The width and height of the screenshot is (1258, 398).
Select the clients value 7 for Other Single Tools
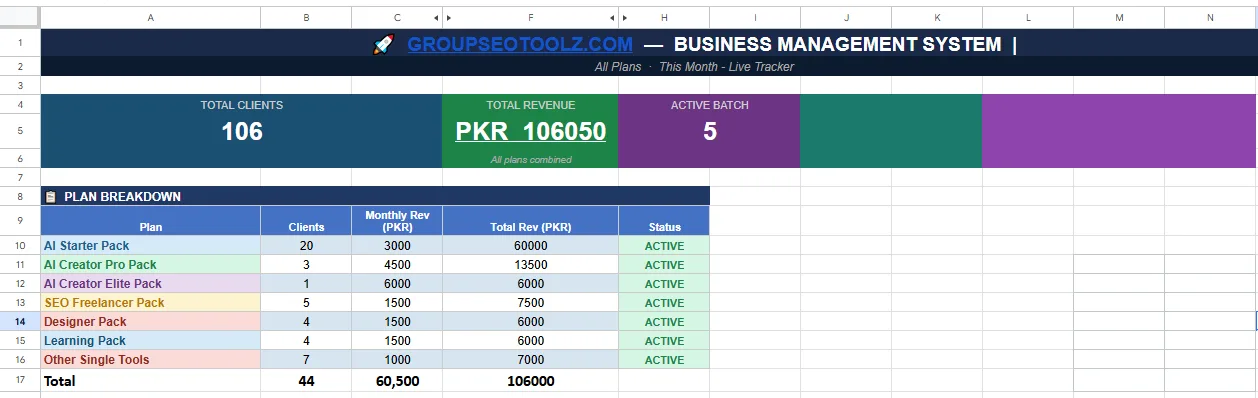(x=306, y=360)
